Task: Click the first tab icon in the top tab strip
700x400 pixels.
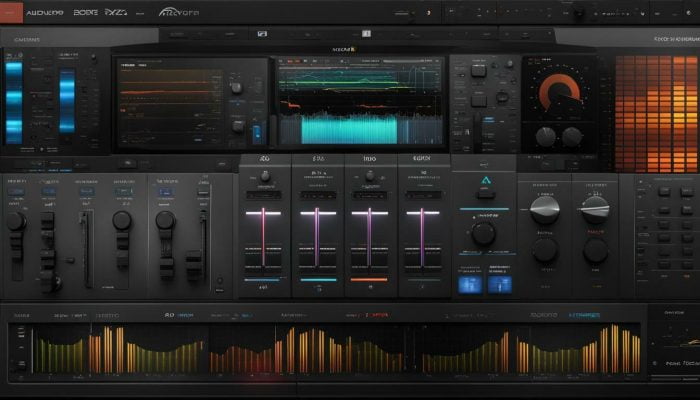Action: 262,33
